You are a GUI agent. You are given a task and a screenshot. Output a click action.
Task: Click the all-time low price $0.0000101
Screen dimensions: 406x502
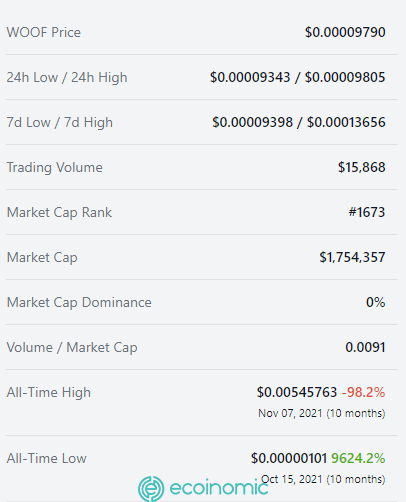click(289, 458)
